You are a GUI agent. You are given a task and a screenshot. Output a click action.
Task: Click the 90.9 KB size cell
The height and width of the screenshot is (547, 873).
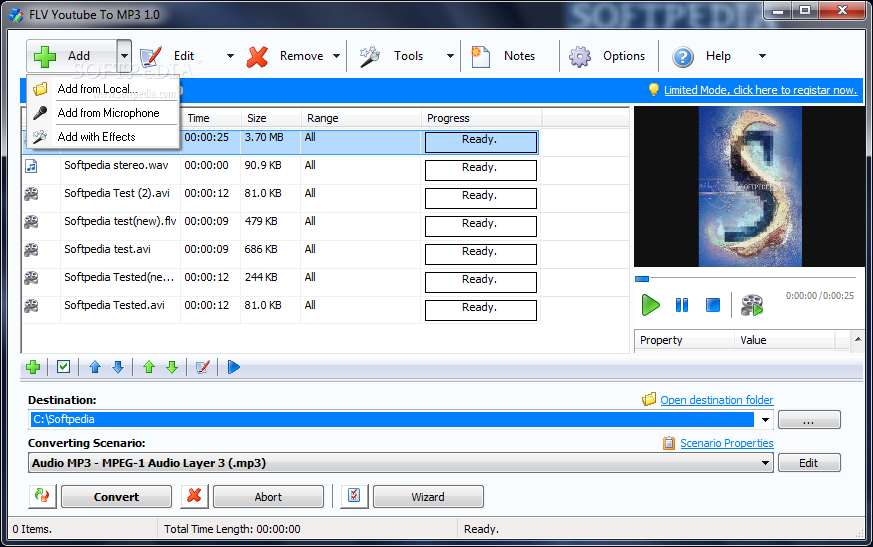(x=263, y=165)
